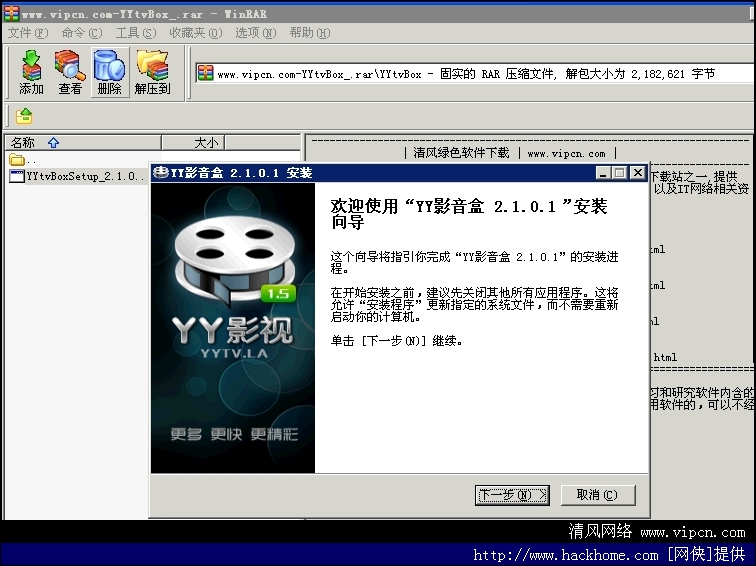Click Next (下一步) button in installer
This screenshot has width=756, height=566.
click(x=512, y=495)
